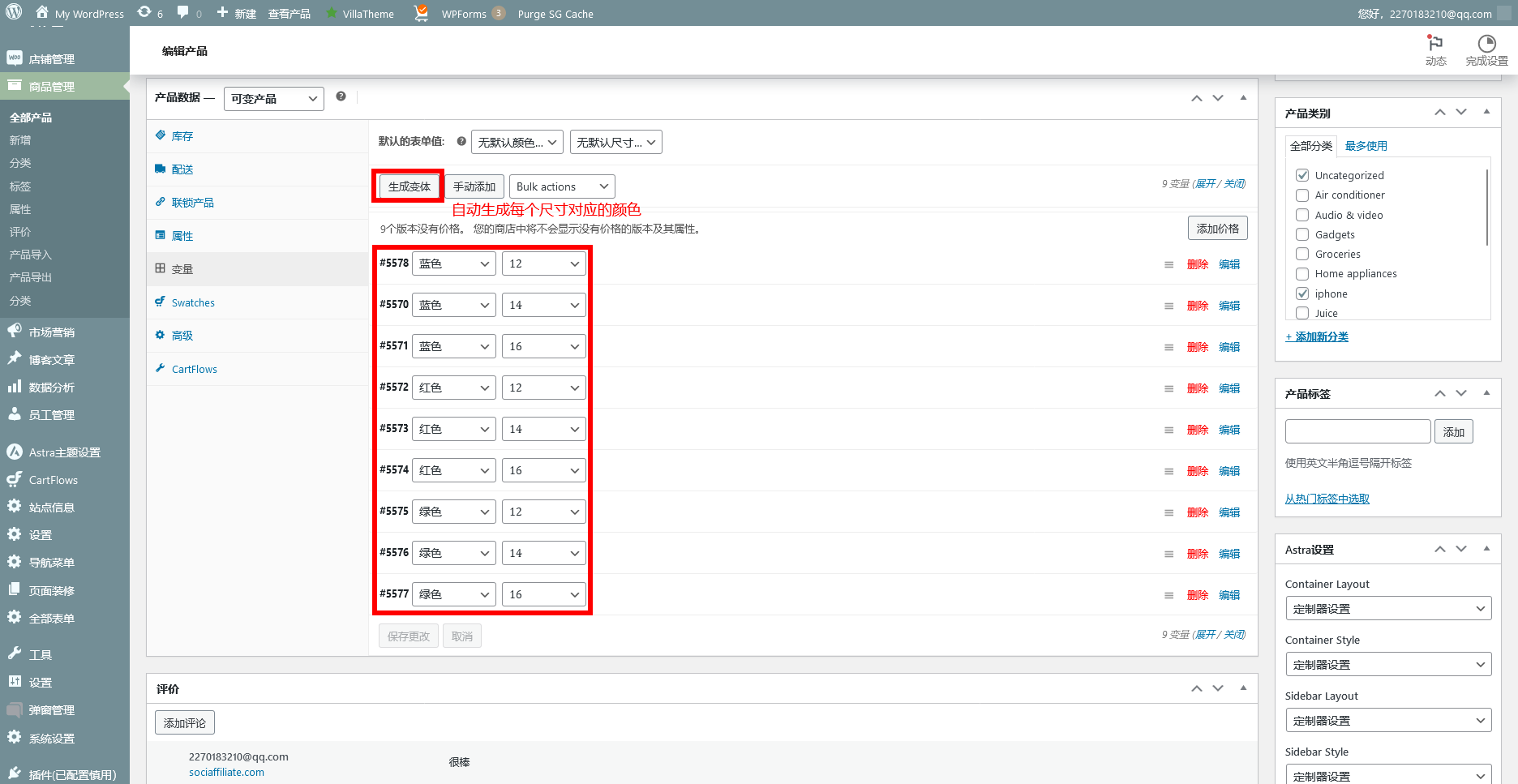Check the Gadgets category
Image resolution: width=1518 pixels, height=784 pixels.
pos(1302,234)
